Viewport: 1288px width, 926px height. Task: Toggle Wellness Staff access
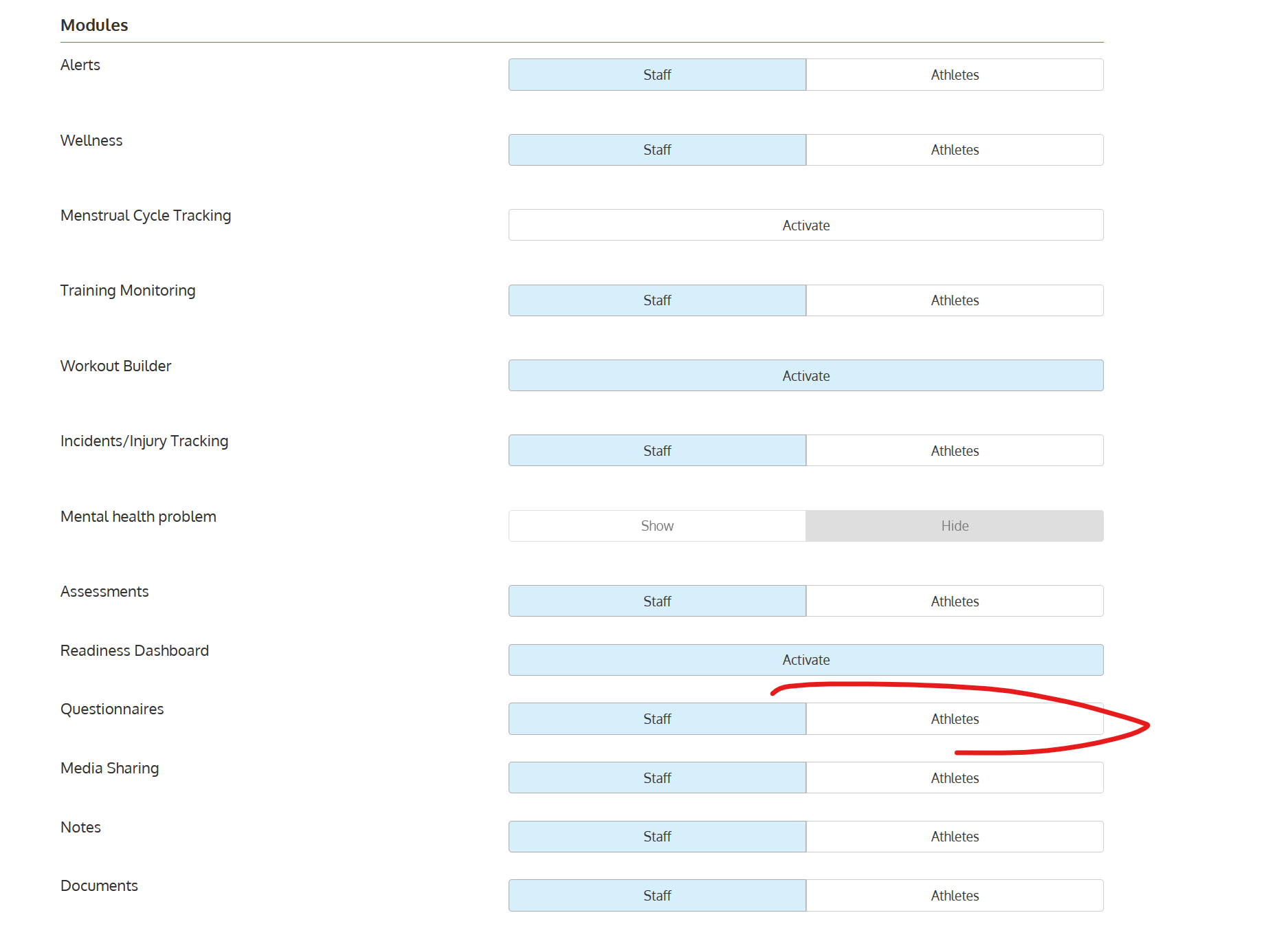click(x=657, y=150)
